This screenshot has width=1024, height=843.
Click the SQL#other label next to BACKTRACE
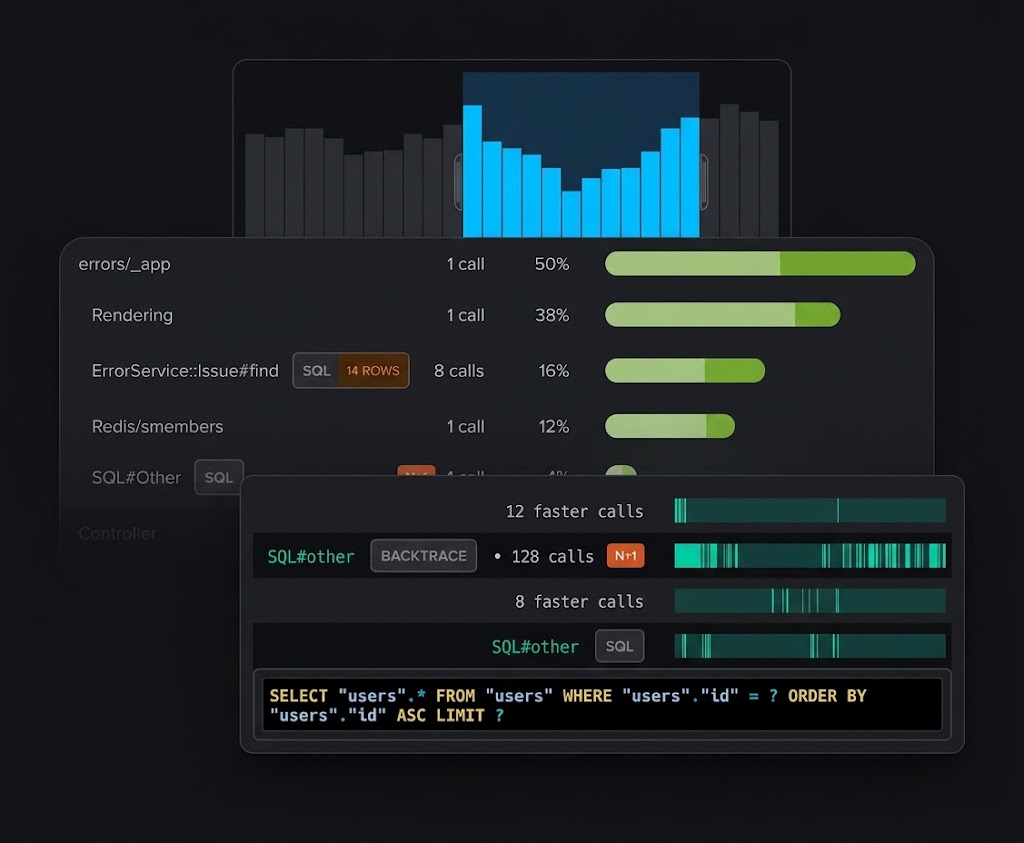(311, 556)
